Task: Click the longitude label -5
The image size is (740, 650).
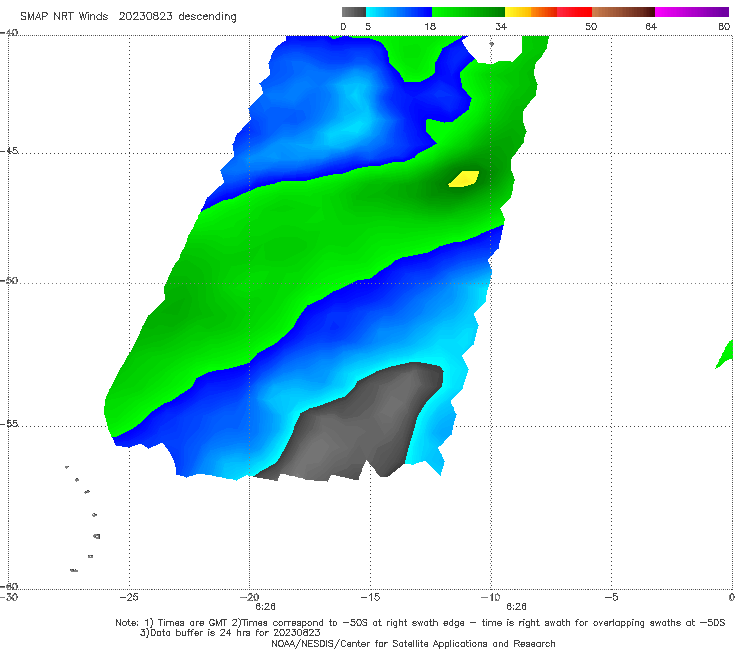Action: [611, 597]
